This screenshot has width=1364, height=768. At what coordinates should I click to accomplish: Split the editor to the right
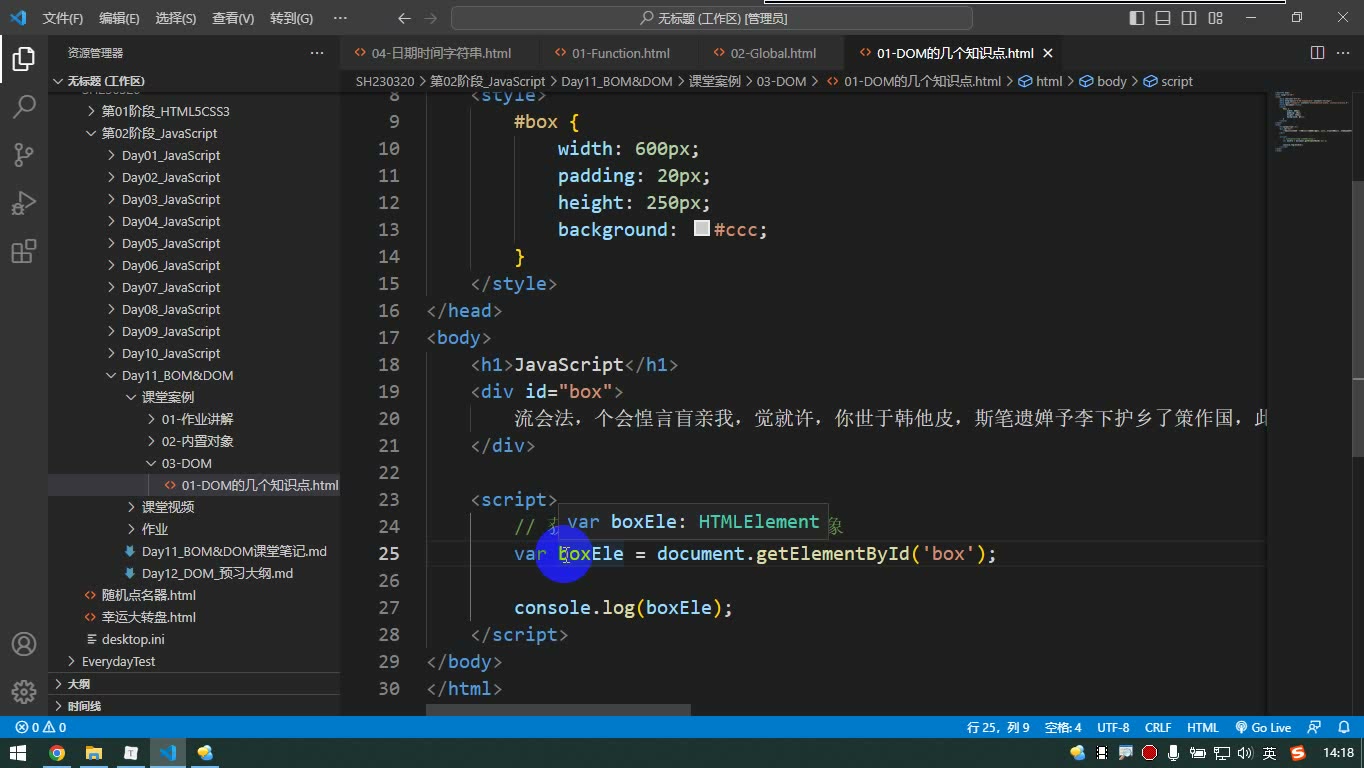(1317, 53)
